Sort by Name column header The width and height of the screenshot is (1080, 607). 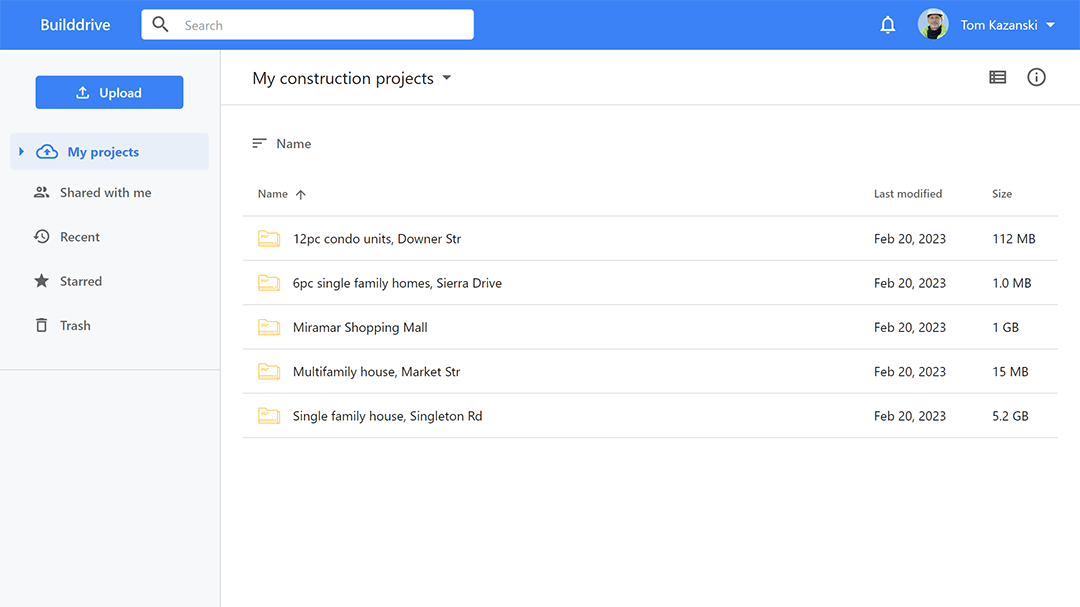273,194
